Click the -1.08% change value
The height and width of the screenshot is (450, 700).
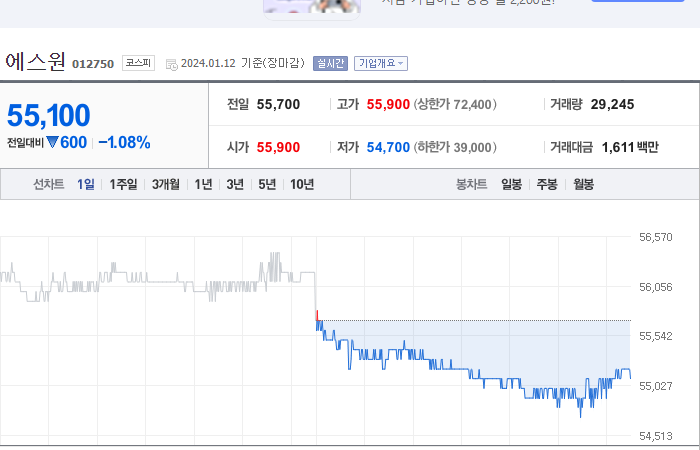(x=124, y=142)
